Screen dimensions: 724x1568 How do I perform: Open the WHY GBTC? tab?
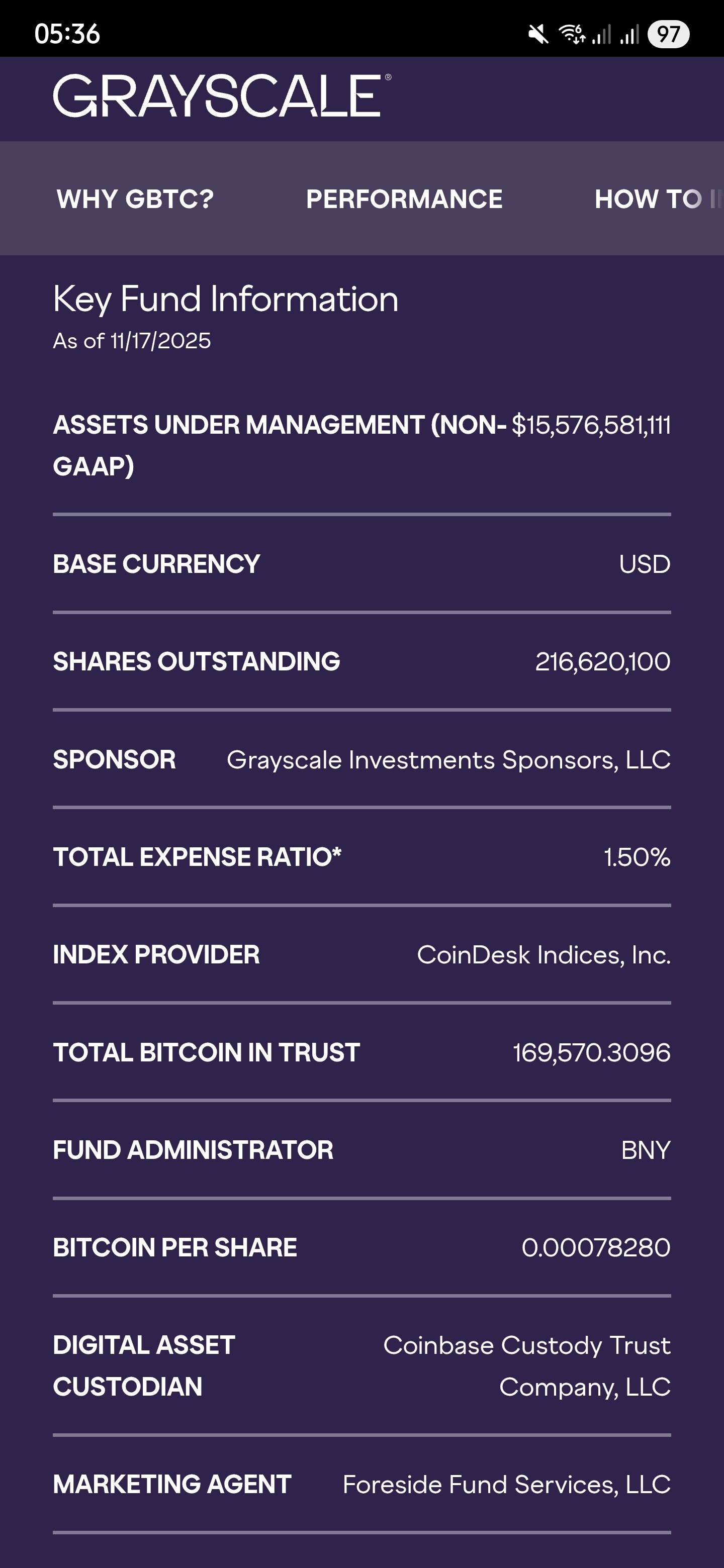(x=135, y=199)
